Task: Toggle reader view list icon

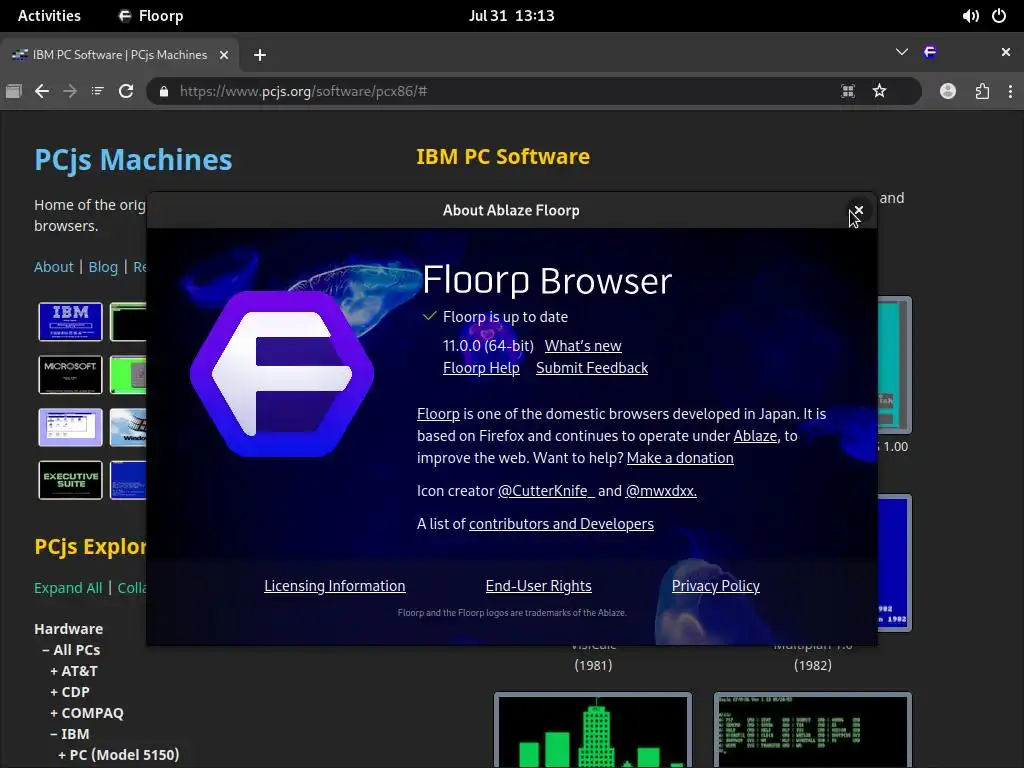Action: point(97,91)
